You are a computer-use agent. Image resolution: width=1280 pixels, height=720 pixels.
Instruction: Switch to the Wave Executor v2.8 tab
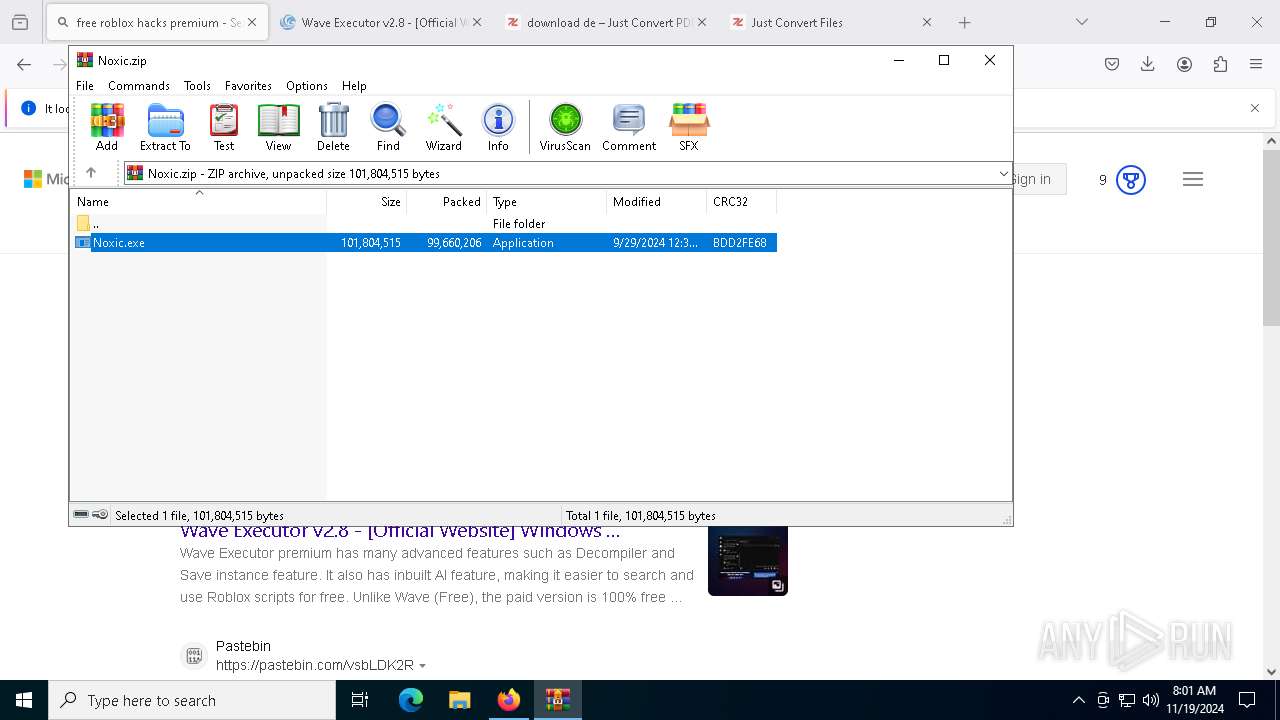(x=381, y=22)
